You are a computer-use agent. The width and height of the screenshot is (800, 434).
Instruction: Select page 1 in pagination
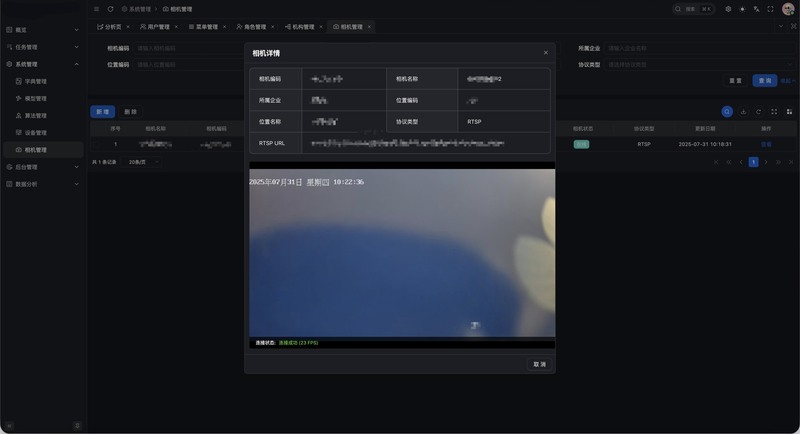coord(753,162)
